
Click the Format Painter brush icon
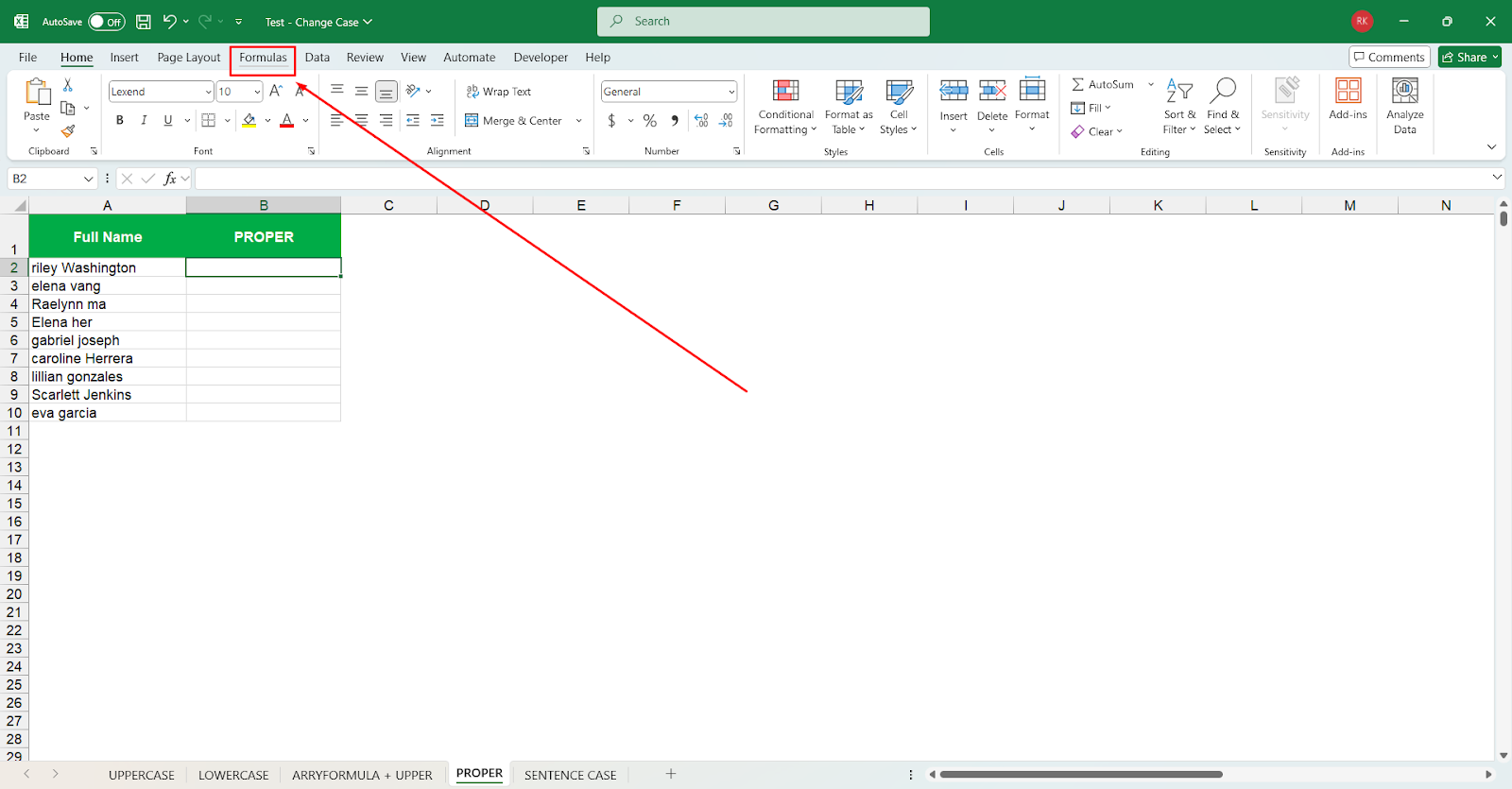(68, 131)
